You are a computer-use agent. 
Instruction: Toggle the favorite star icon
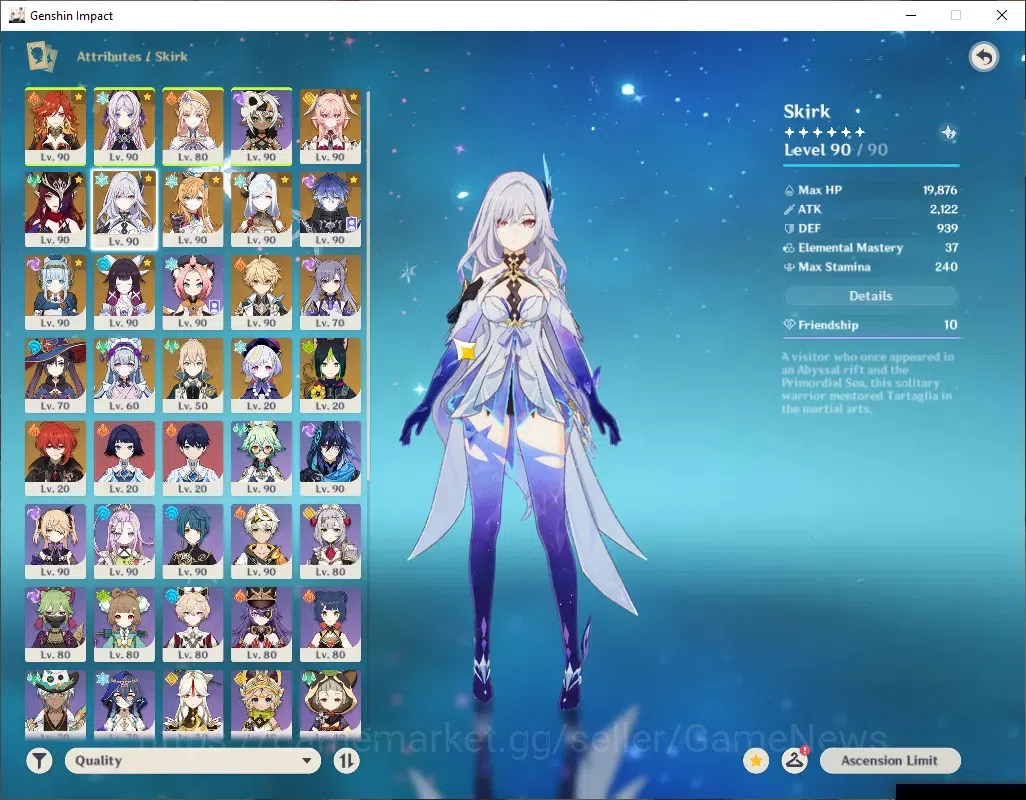coord(756,761)
